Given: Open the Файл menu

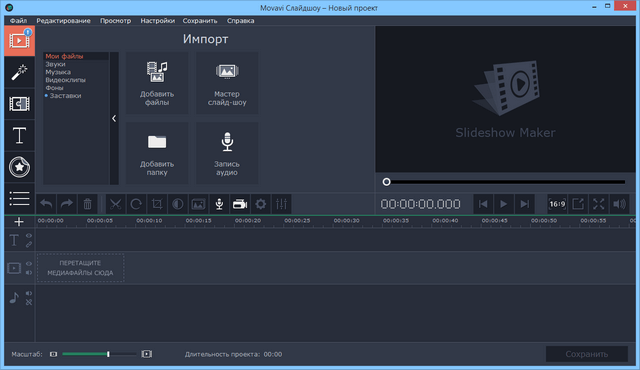Looking at the screenshot, I should (18, 21).
